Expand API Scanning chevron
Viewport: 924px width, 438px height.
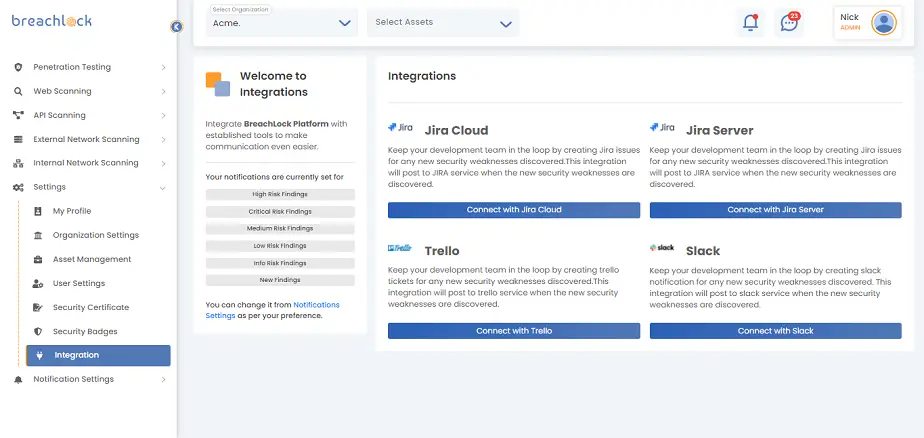pos(163,116)
